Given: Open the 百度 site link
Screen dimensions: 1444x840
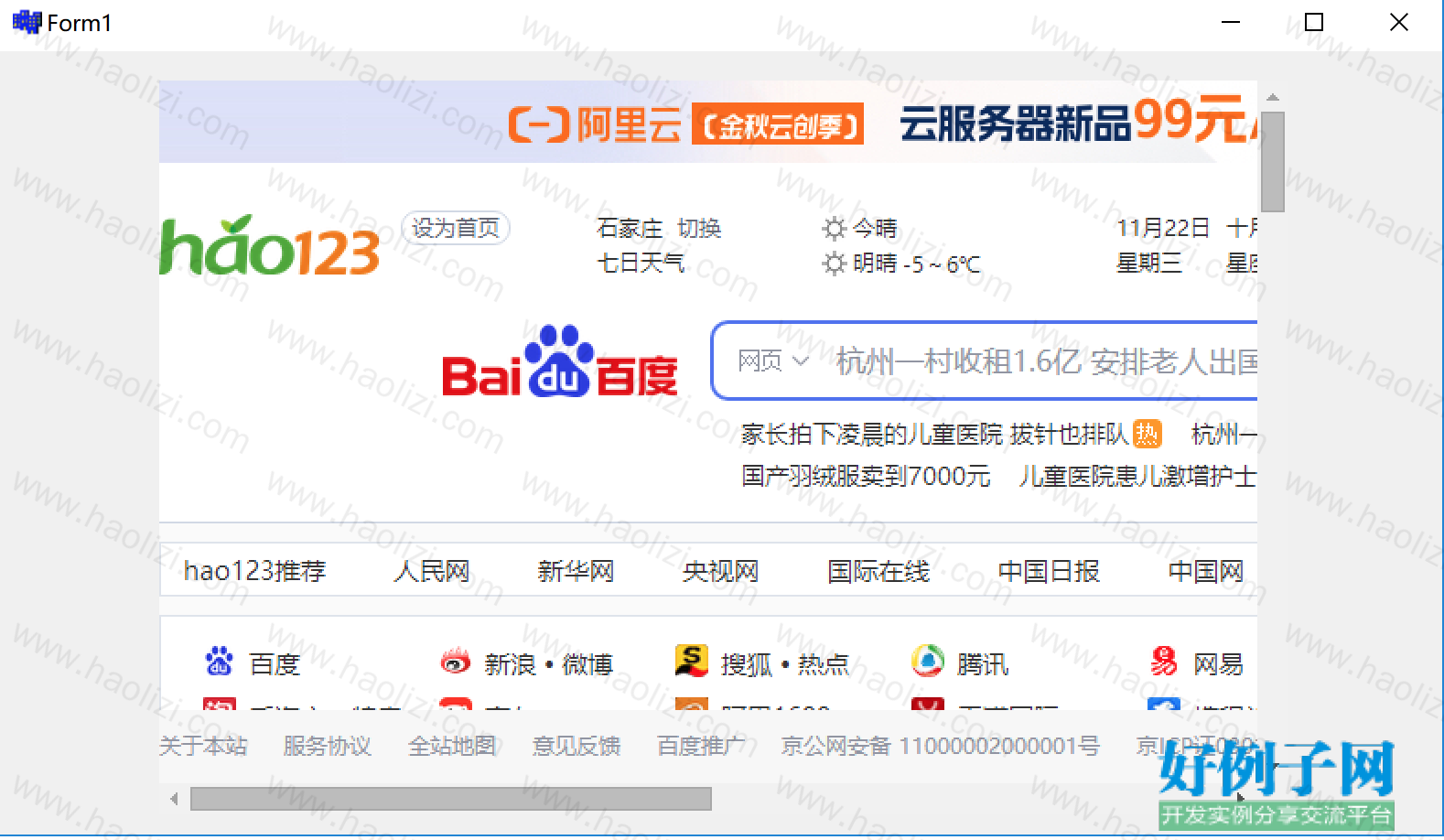Looking at the screenshot, I should point(275,662).
